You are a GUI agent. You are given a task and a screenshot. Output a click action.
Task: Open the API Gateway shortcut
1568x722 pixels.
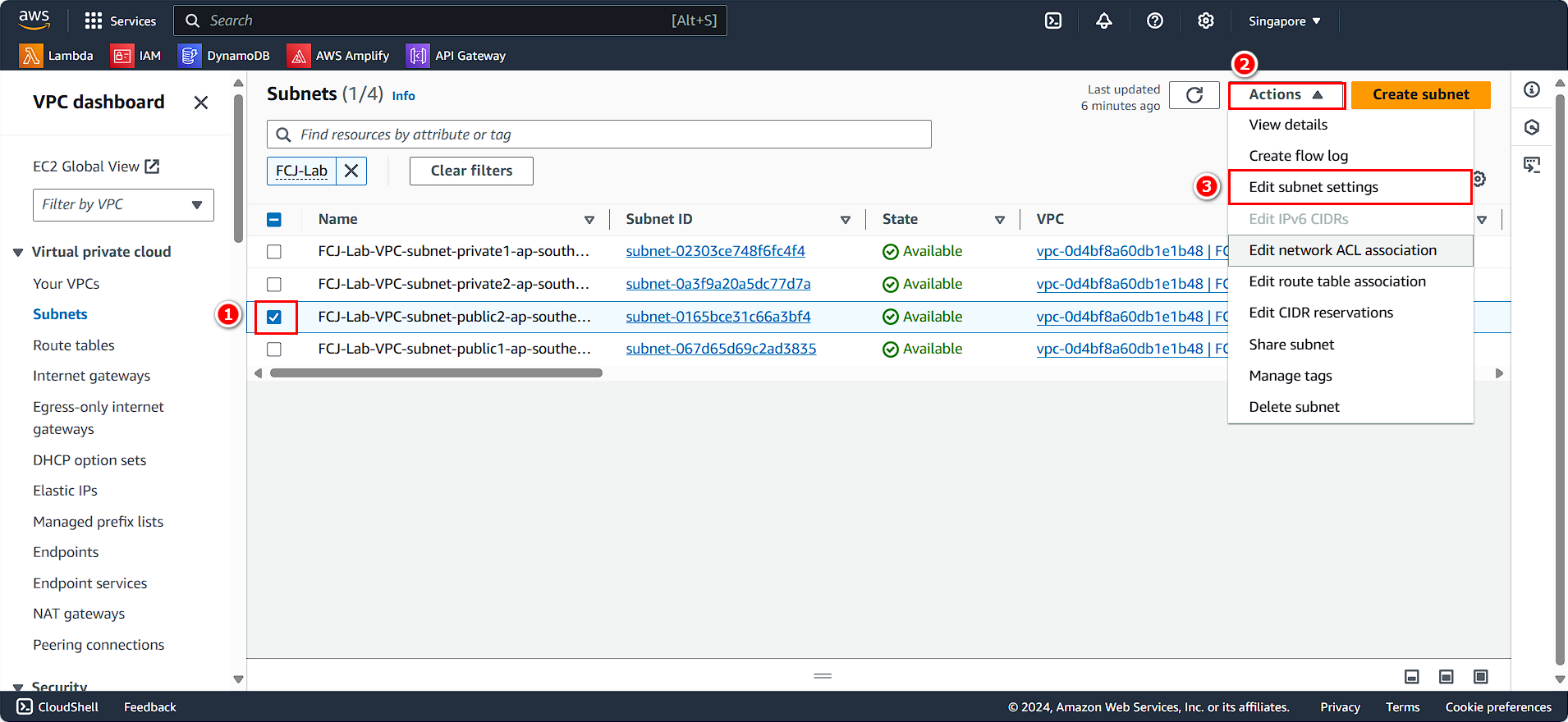(456, 56)
